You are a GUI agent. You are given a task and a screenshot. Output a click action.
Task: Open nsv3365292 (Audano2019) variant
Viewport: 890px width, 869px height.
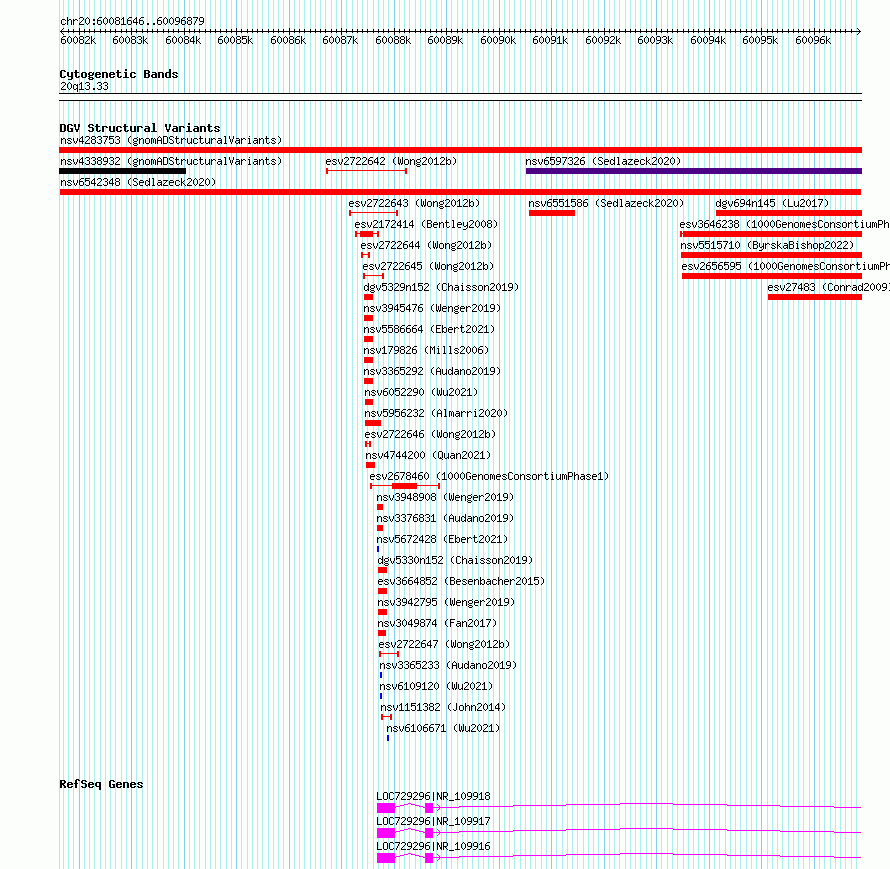tap(433, 371)
